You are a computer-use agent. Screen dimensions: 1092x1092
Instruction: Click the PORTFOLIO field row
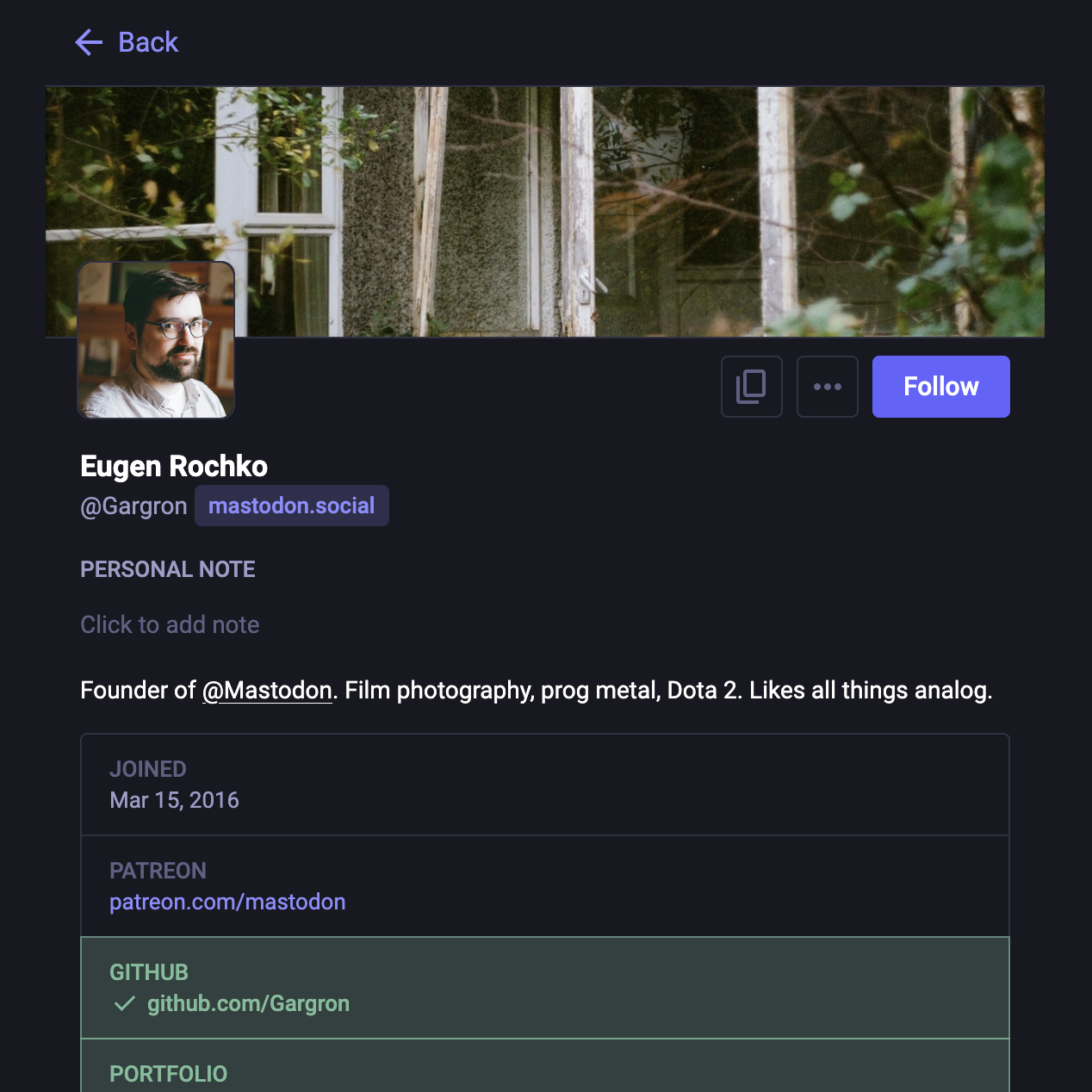[545, 1066]
